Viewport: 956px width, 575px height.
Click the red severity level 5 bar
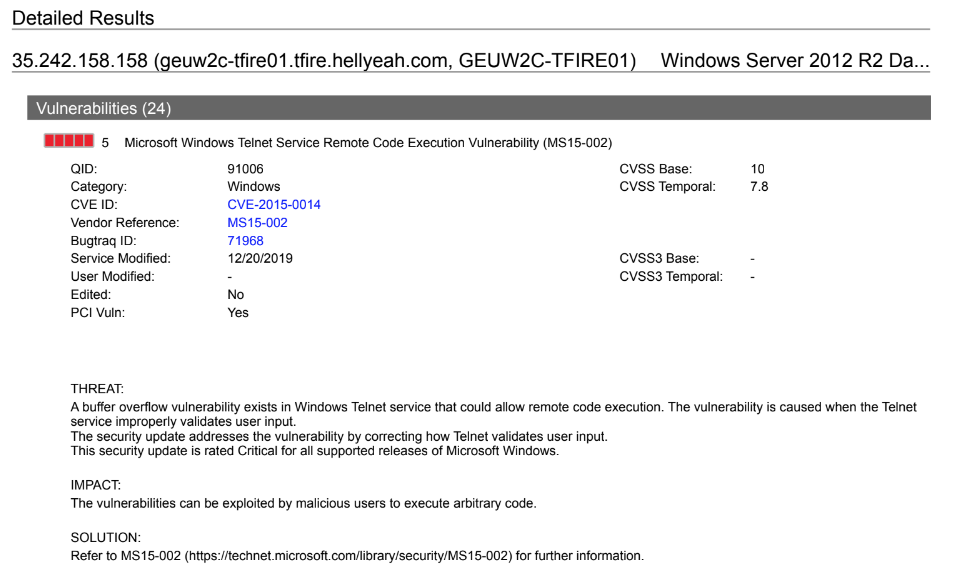tap(69, 141)
